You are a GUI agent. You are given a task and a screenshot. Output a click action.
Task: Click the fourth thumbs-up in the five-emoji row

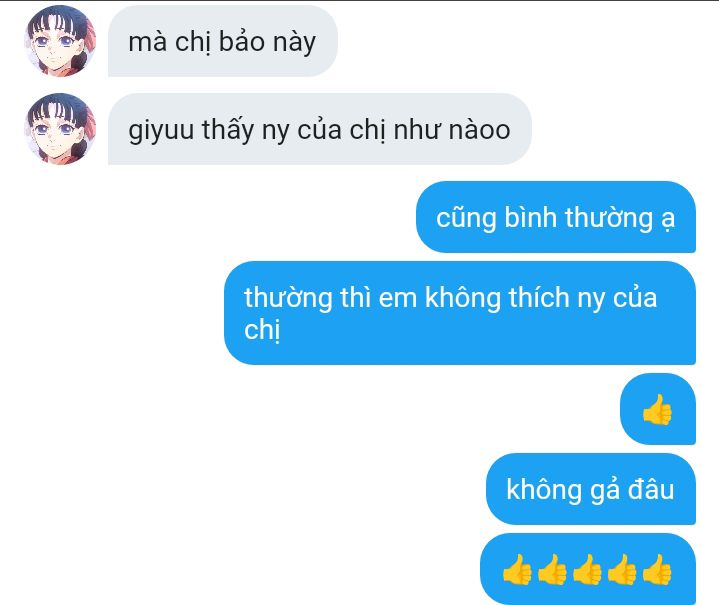tap(622, 570)
